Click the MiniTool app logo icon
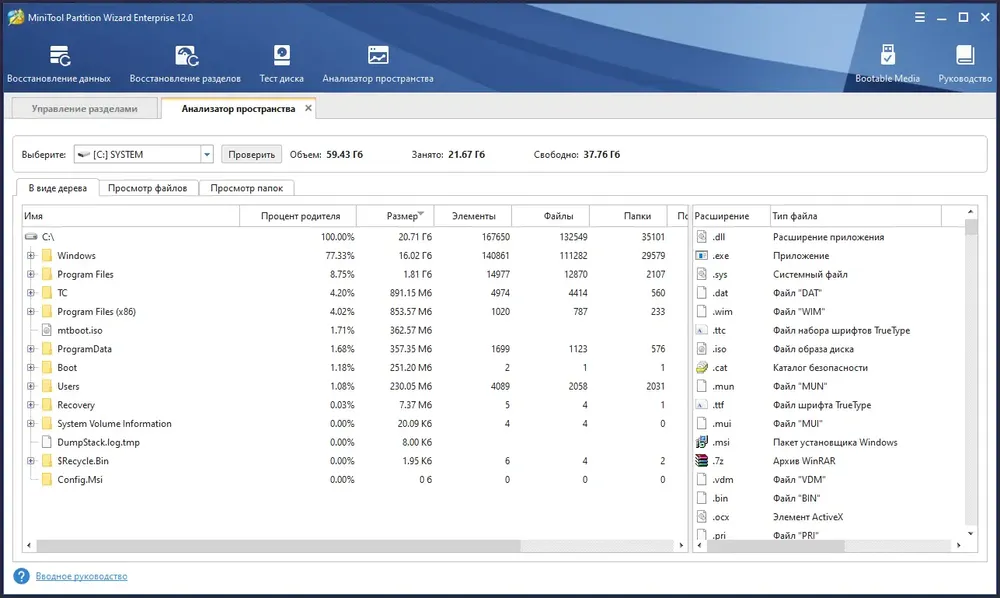This screenshot has width=1000, height=598. coord(16,17)
